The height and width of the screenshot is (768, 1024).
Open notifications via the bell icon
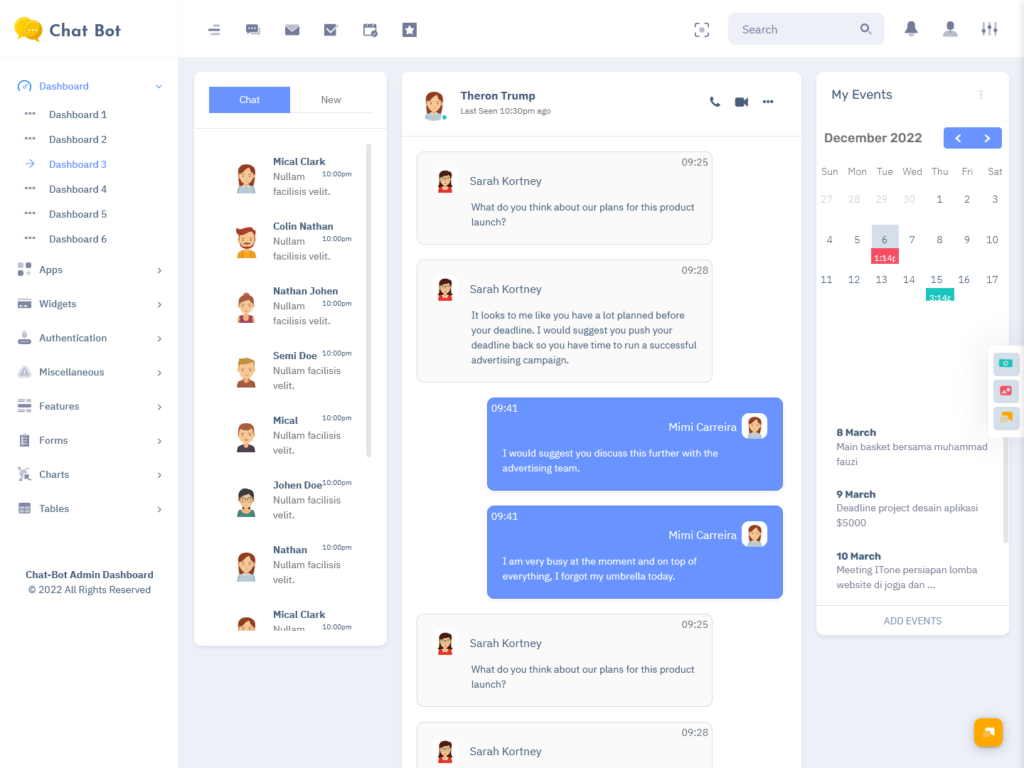point(910,28)
